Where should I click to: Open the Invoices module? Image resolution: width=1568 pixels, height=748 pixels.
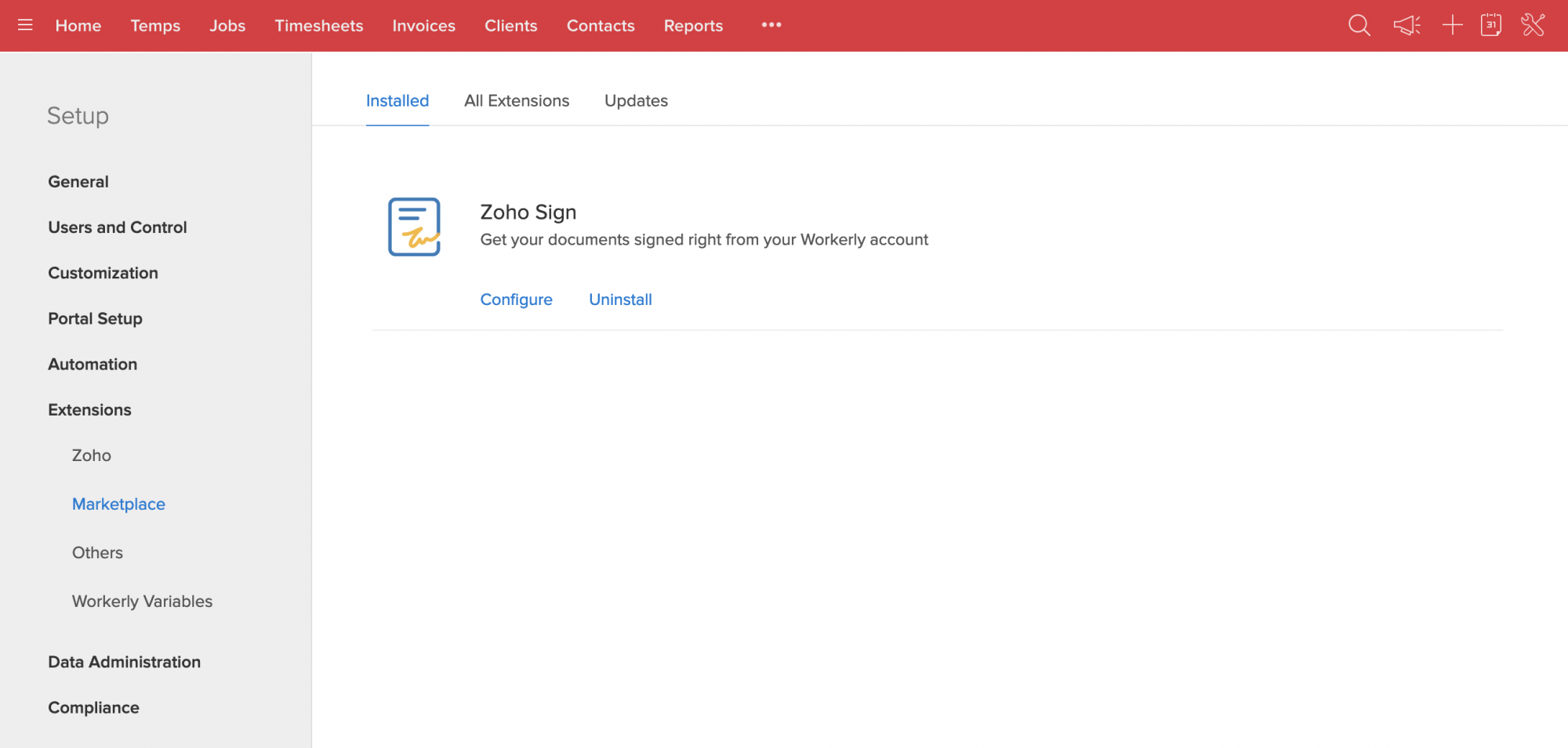click(424, 26)
